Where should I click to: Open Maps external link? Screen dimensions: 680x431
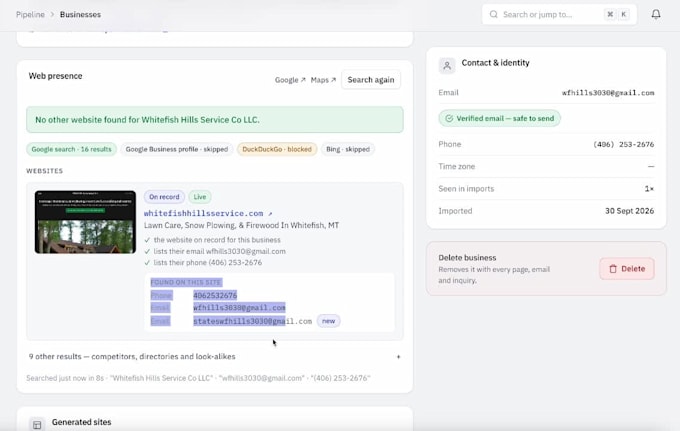coord(323,80)
